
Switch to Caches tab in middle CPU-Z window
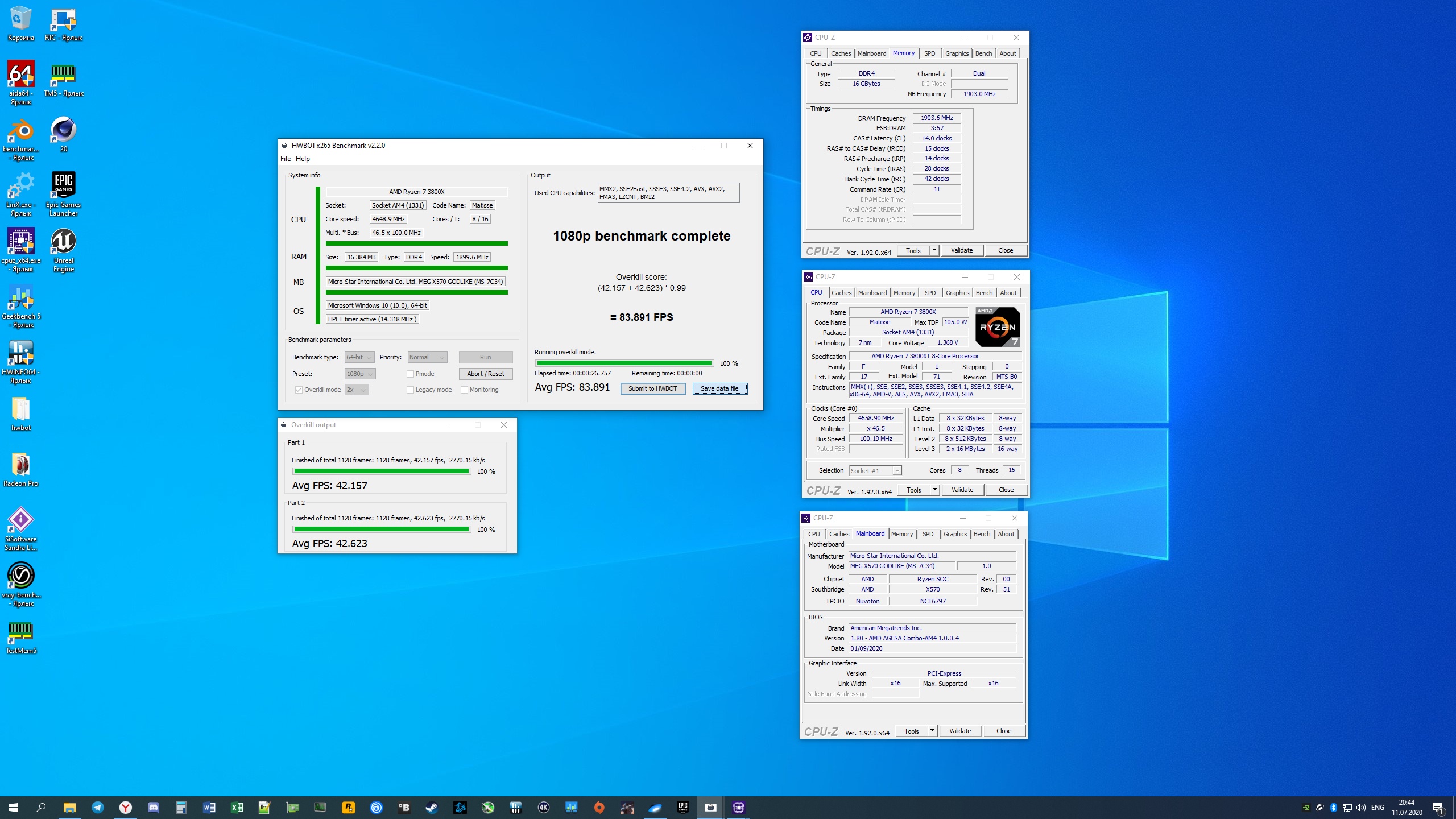841,293
